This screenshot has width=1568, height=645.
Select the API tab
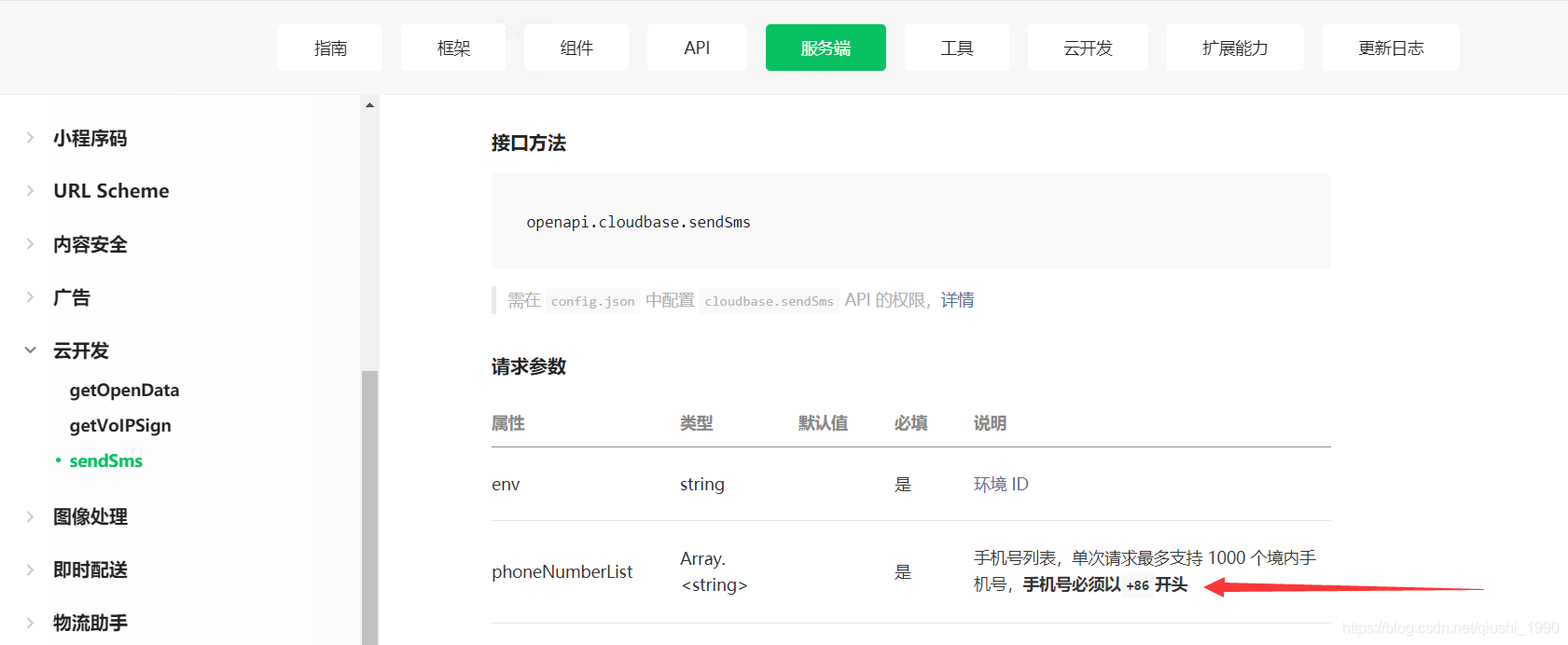(697, 48)
